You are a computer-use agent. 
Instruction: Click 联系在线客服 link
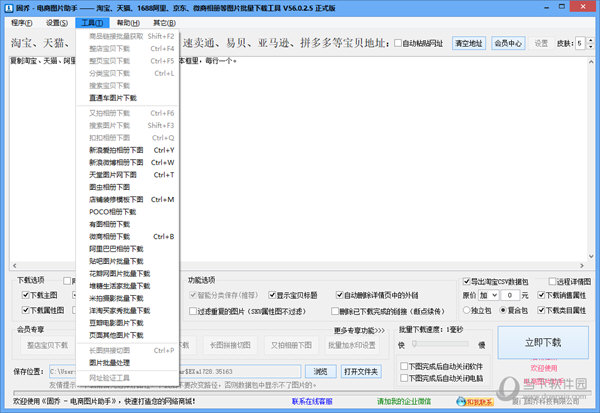pyautogui.click(x=312, y=401)
